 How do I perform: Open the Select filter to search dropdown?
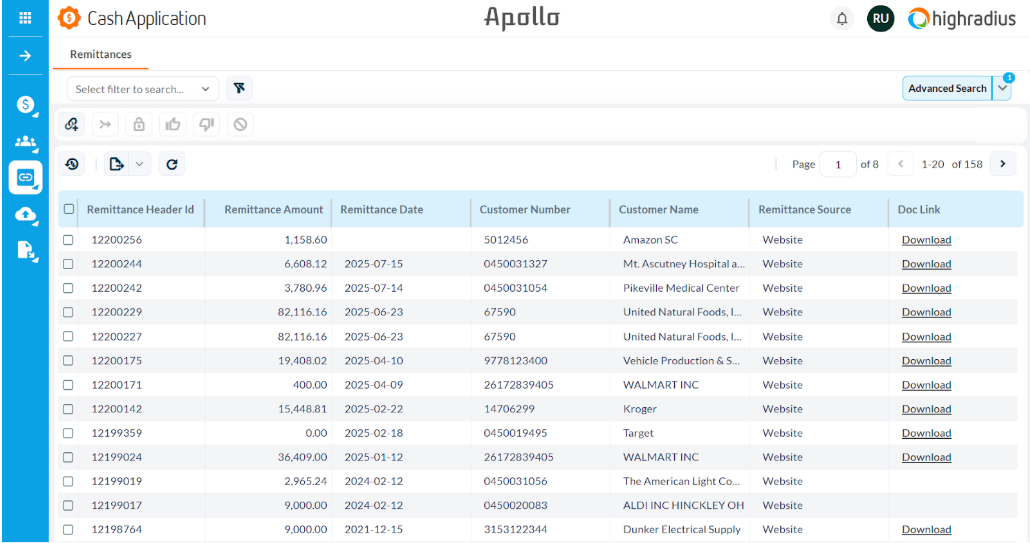pos(143,89)
